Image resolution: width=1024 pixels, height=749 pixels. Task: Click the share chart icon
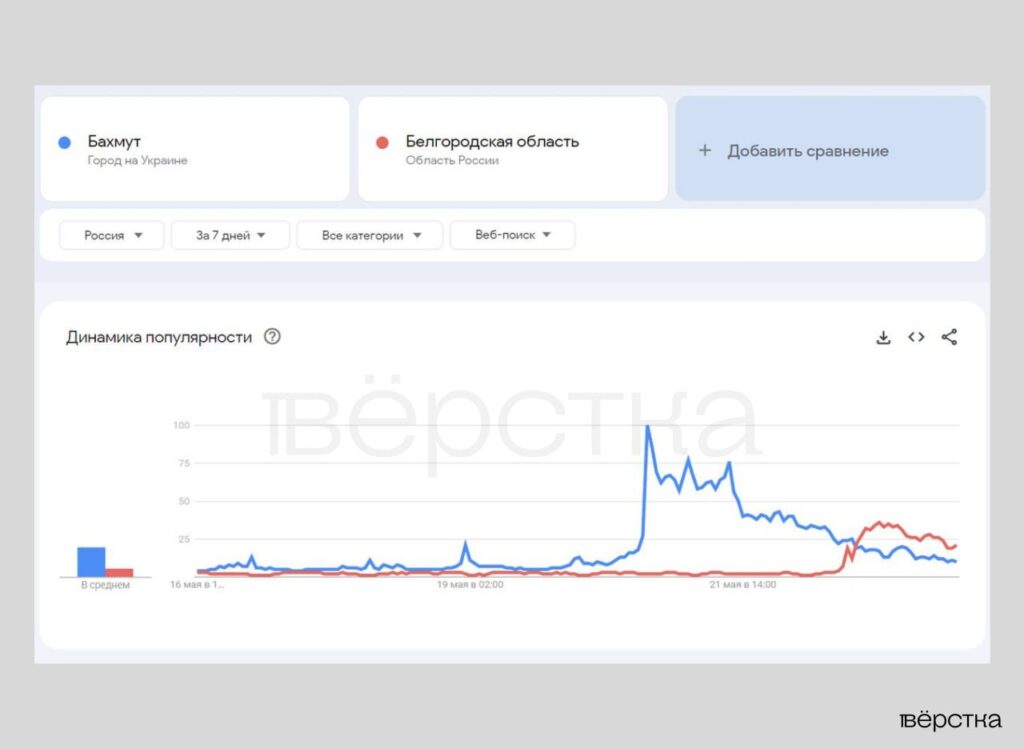coord(949,337)
